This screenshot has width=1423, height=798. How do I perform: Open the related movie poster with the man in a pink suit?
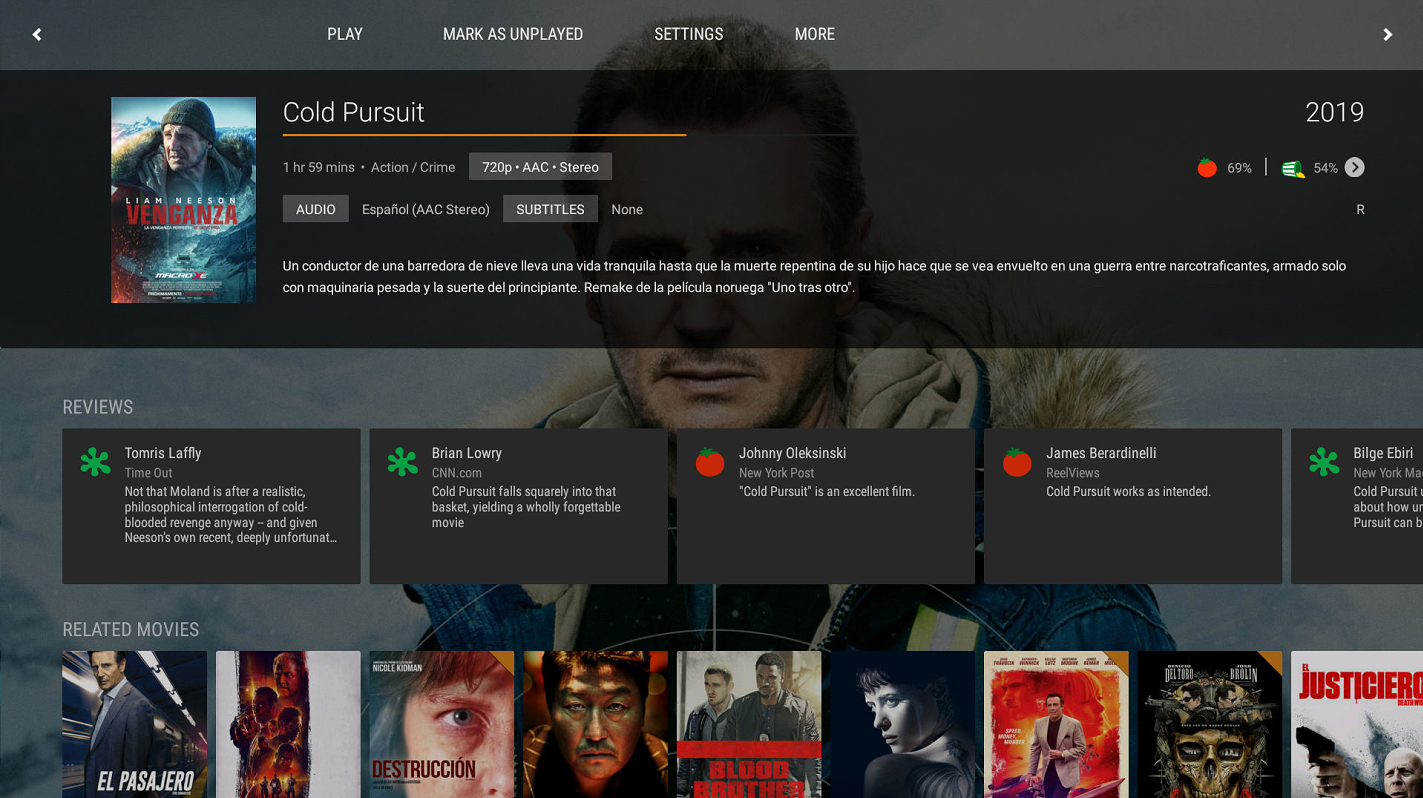pos(1056,725)
